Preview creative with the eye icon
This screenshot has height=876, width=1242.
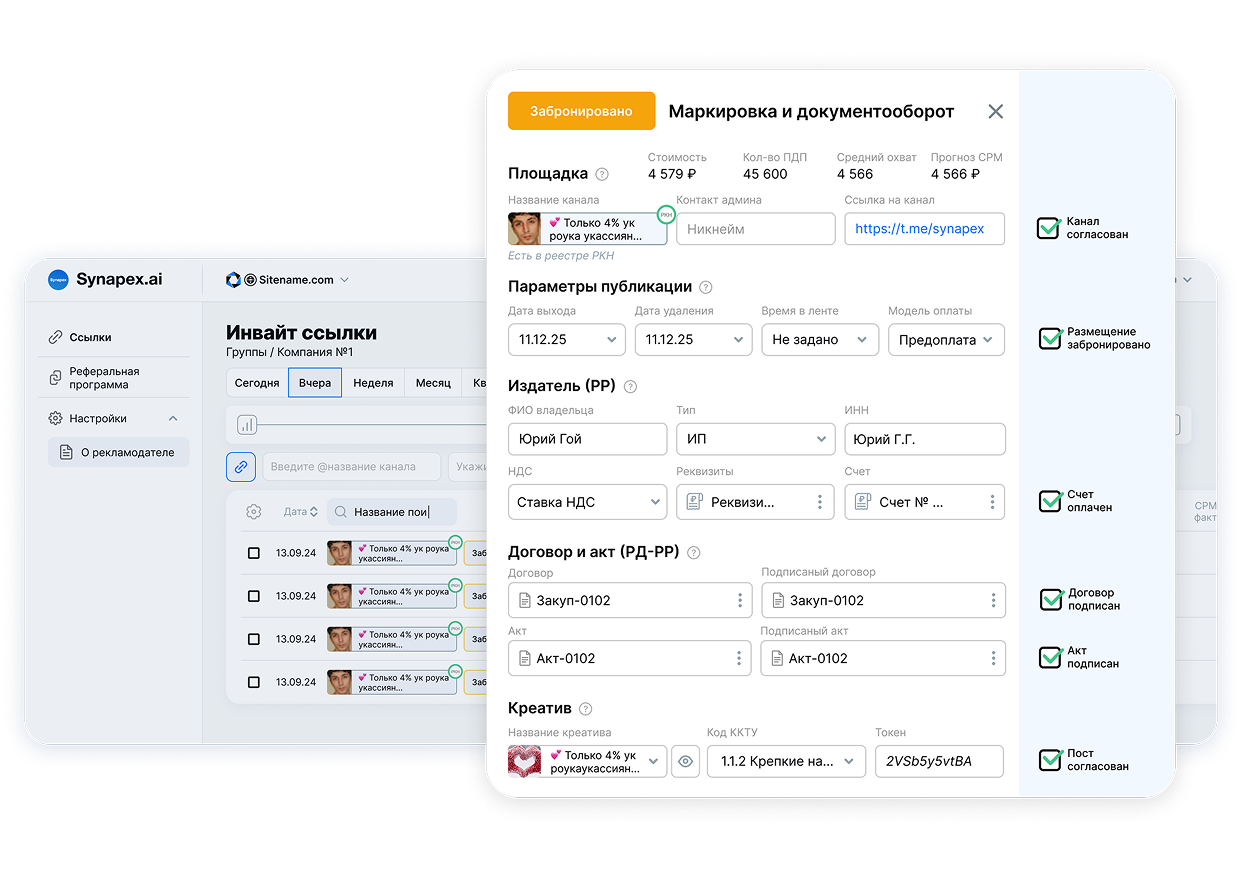click(685, 761)
